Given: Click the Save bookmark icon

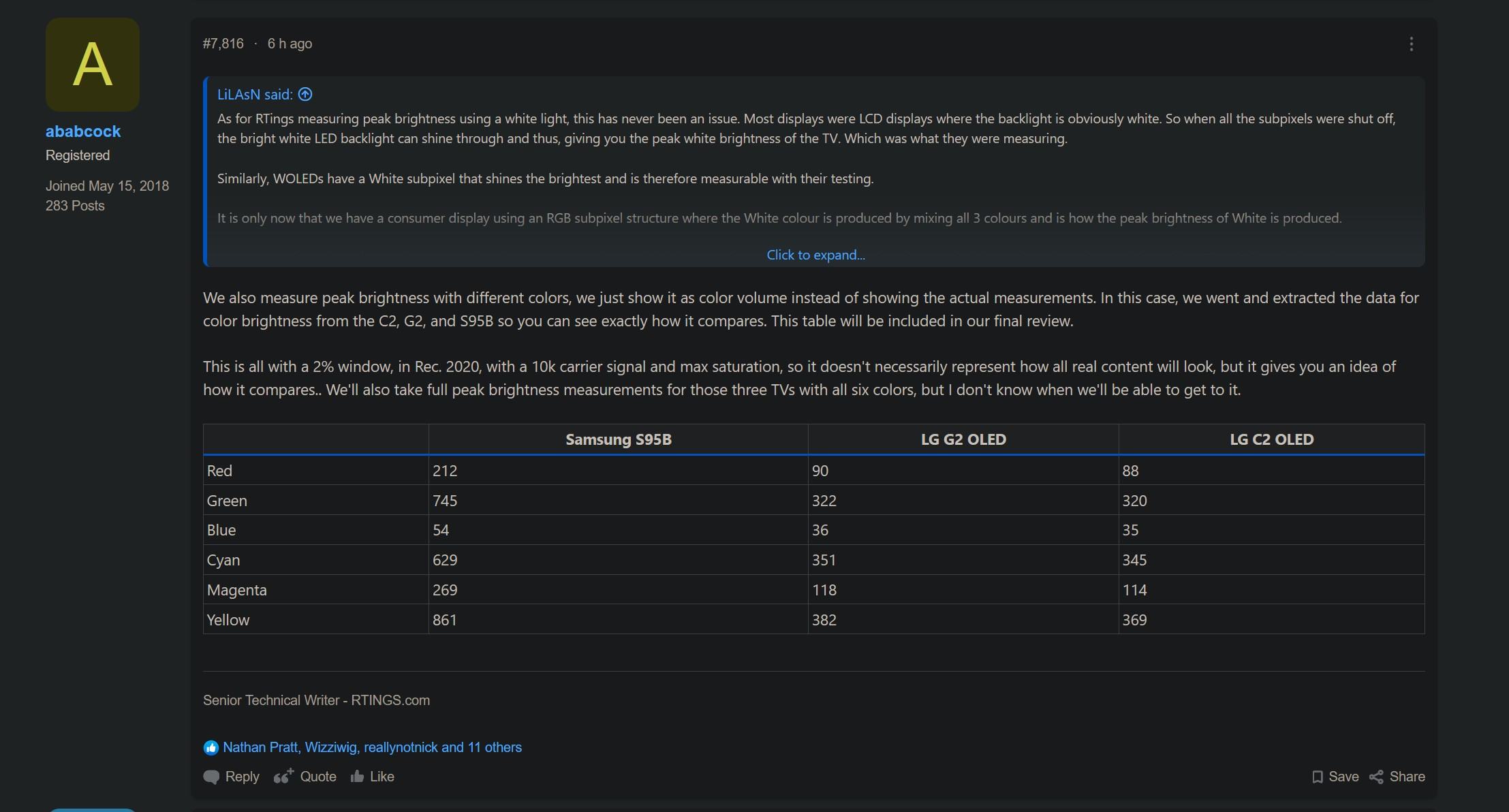Looking at the screenshot, I should pyautogui.click(x=1318, y=777).
